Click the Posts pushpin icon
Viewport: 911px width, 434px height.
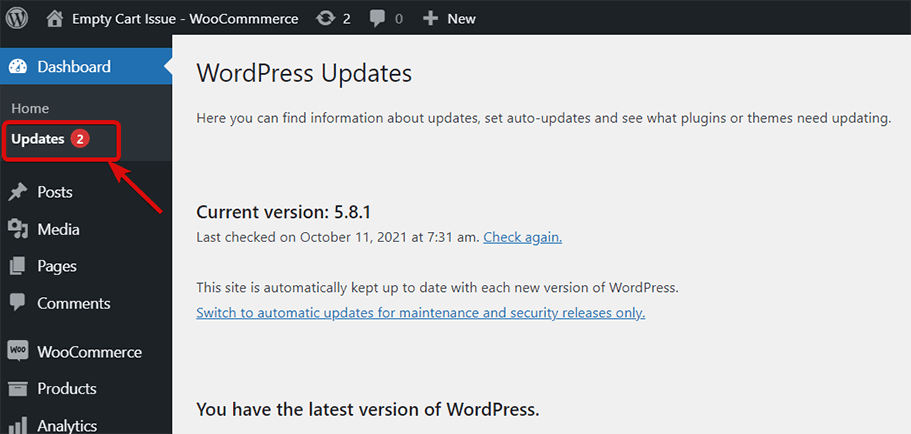click(18, 192)
